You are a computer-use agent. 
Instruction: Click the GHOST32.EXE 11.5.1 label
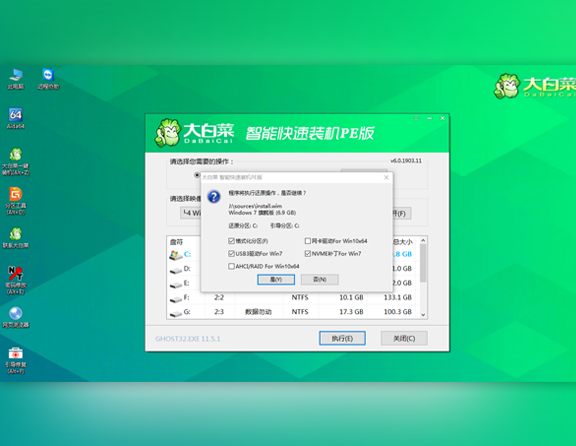188,339
